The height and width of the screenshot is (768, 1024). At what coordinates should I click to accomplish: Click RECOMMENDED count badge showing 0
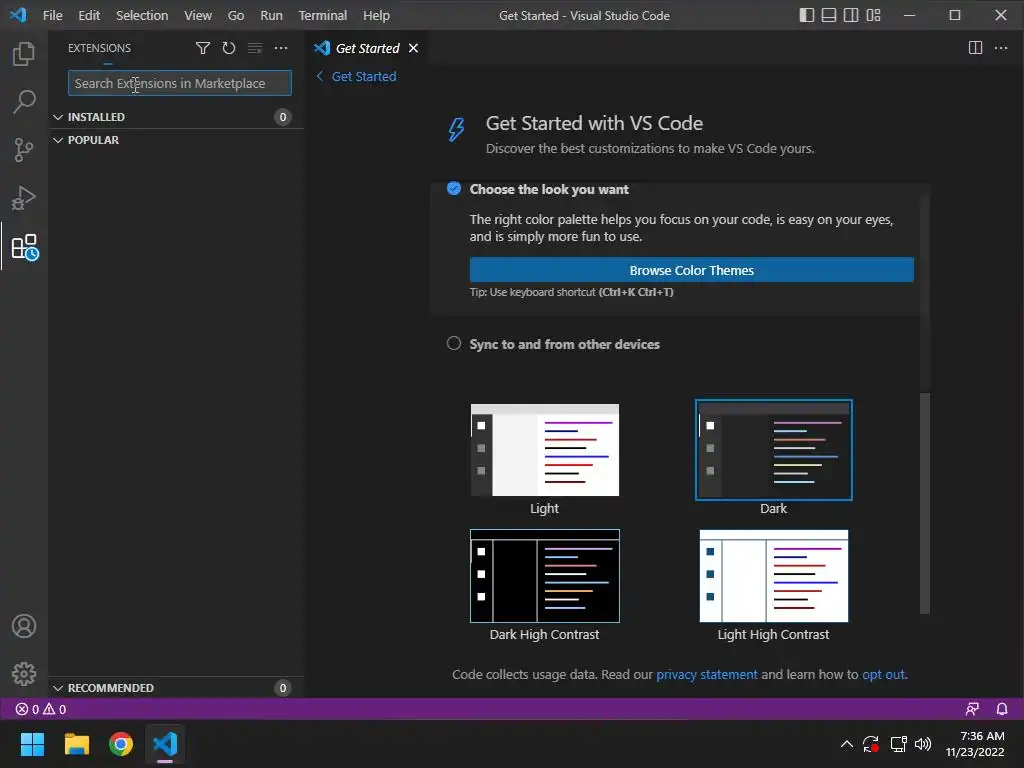(283, 688)
